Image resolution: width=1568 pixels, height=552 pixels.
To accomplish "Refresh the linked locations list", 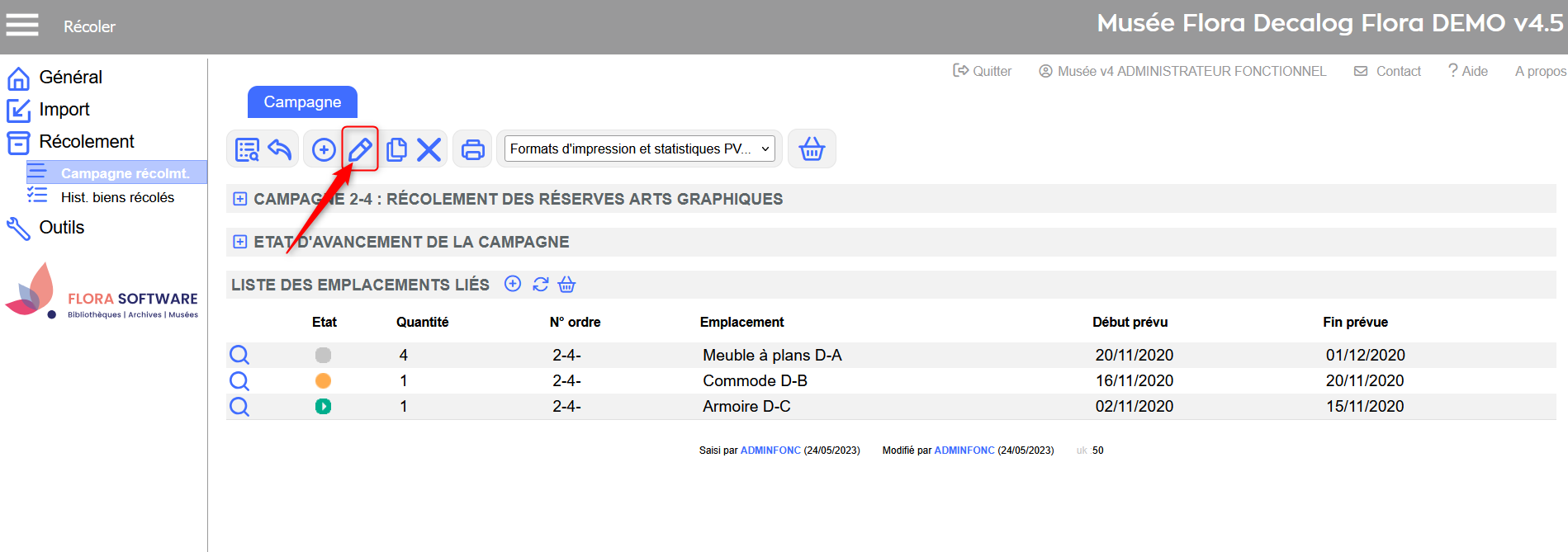I will coord(541,285).
